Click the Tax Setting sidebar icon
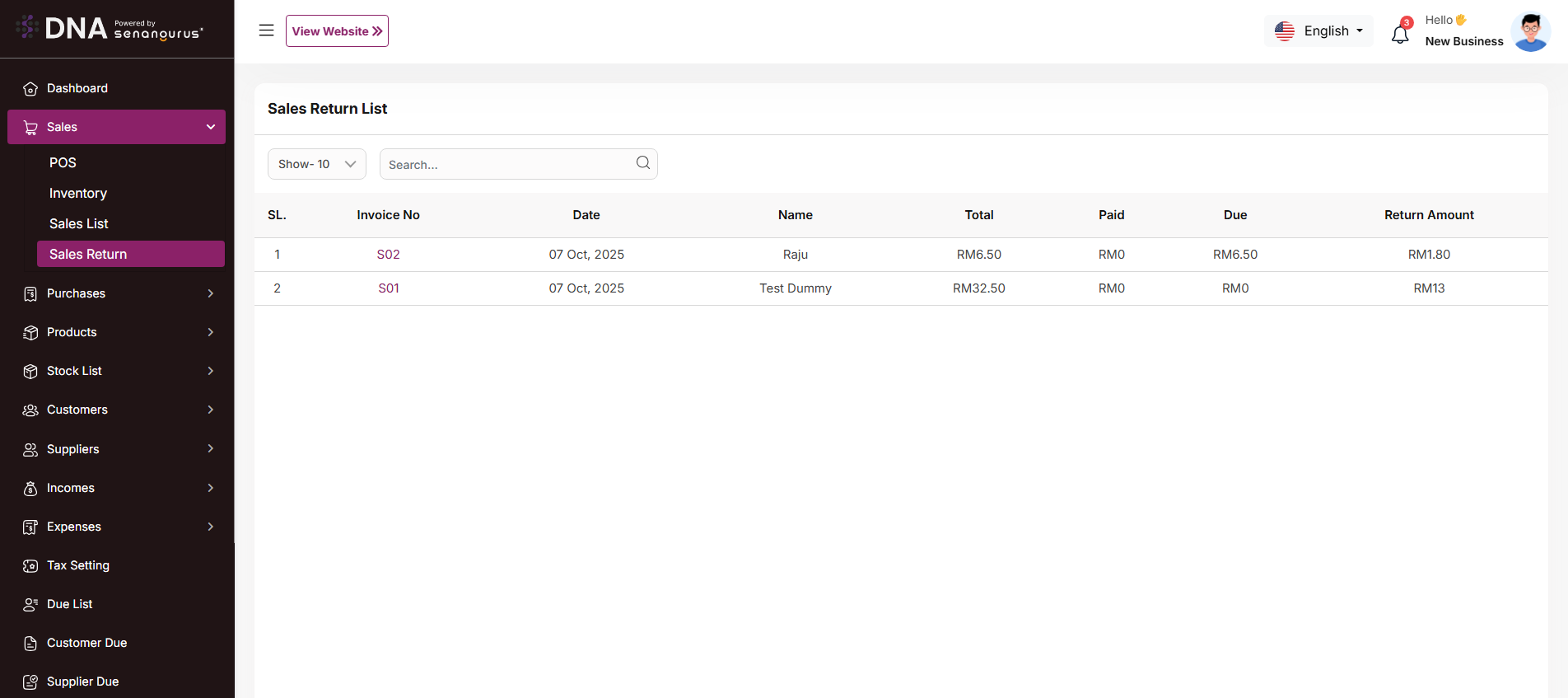This screenshot has width=1568, height=698. click(x=30, y=566)
